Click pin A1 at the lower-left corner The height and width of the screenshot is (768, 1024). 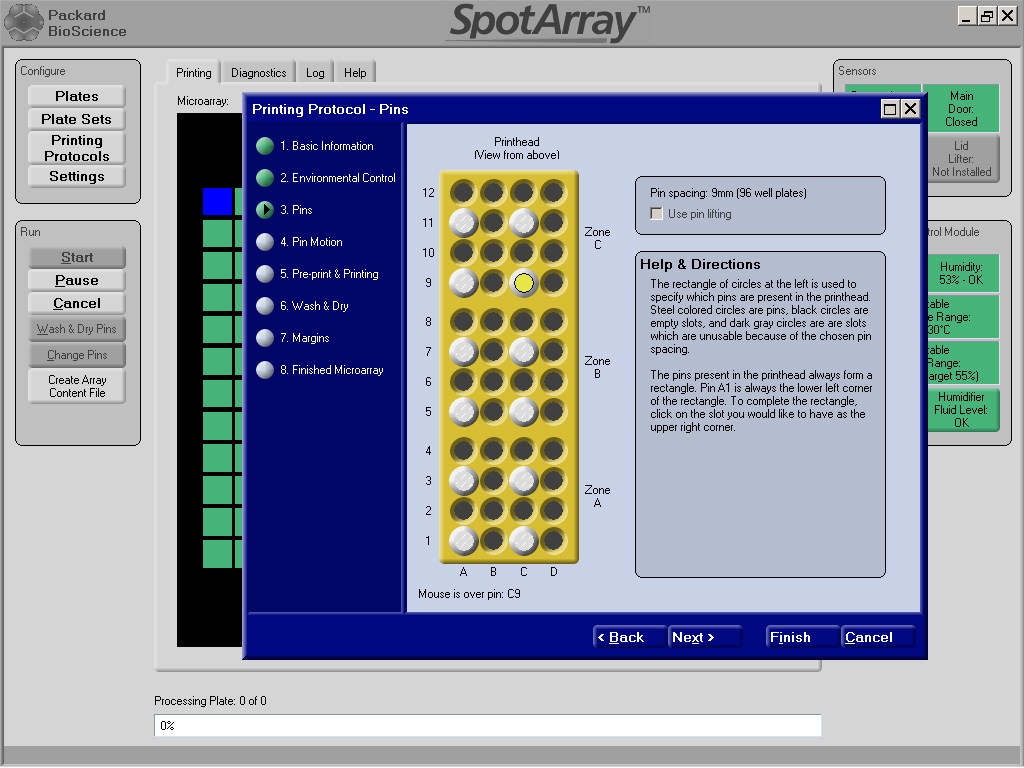point(463,541)
